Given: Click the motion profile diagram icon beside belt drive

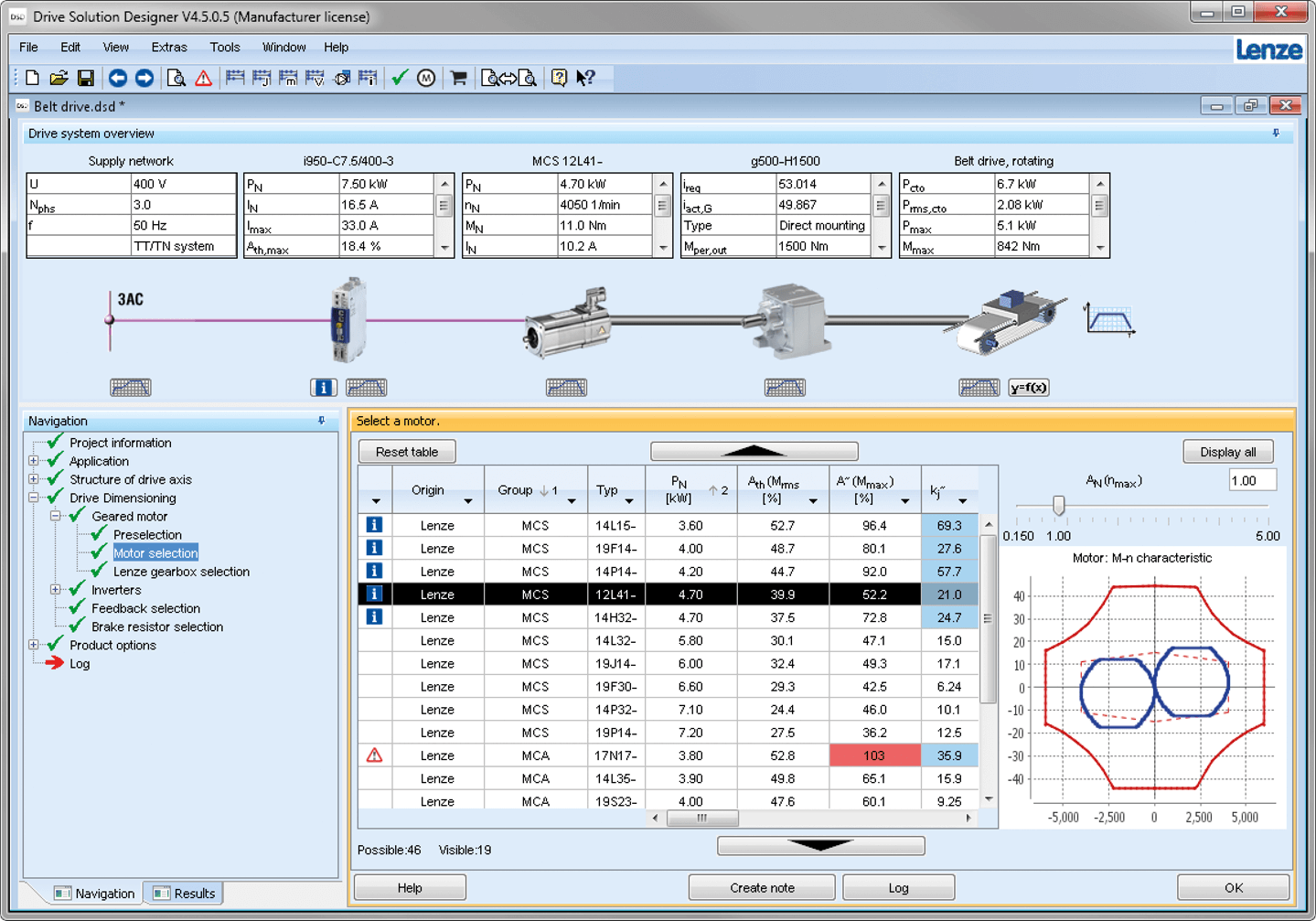Looking at the screenshot, I should tap(1109, 320).
